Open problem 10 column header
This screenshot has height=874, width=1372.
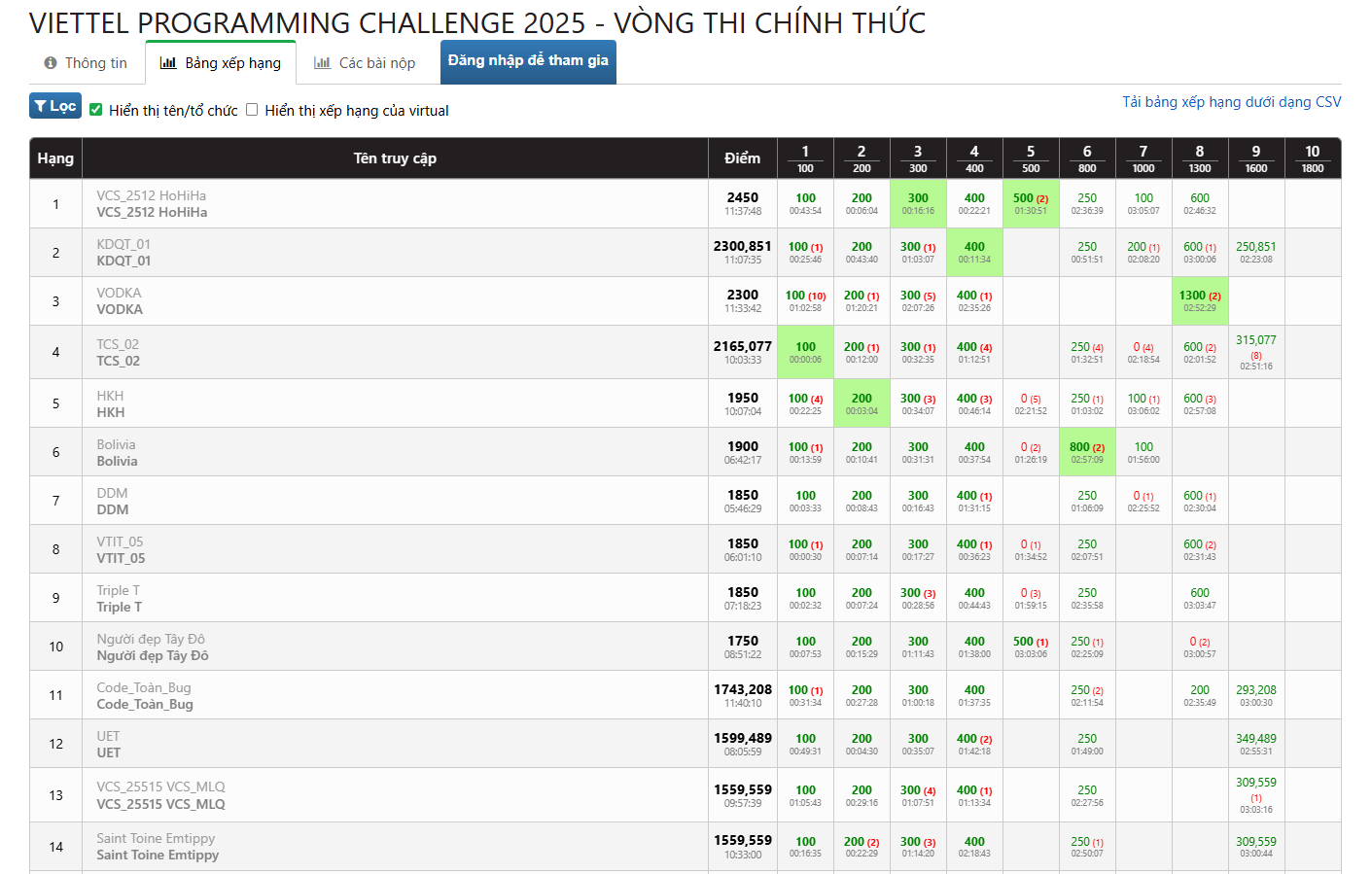coord(1313,158)
